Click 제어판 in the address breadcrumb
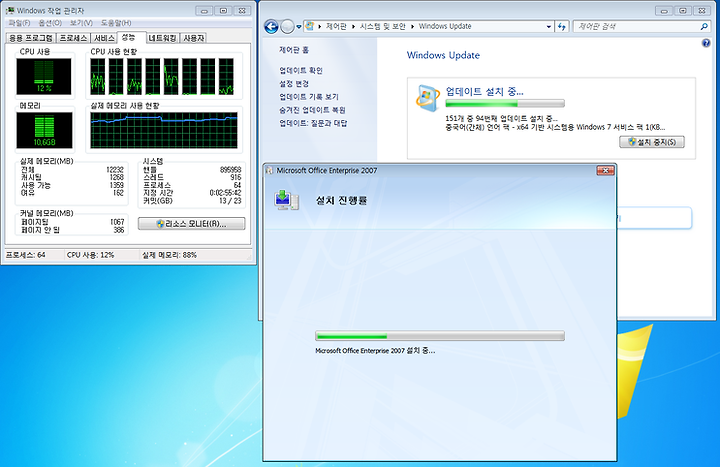This screenshot has height=467, width=720. [x=336, y=26]
